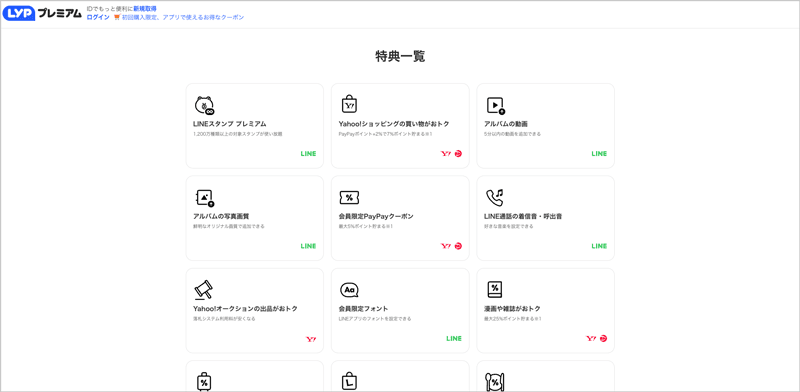Open the first-purchase app coupon link
Viewport: 800px width, 392px height.
coord(183,17)
